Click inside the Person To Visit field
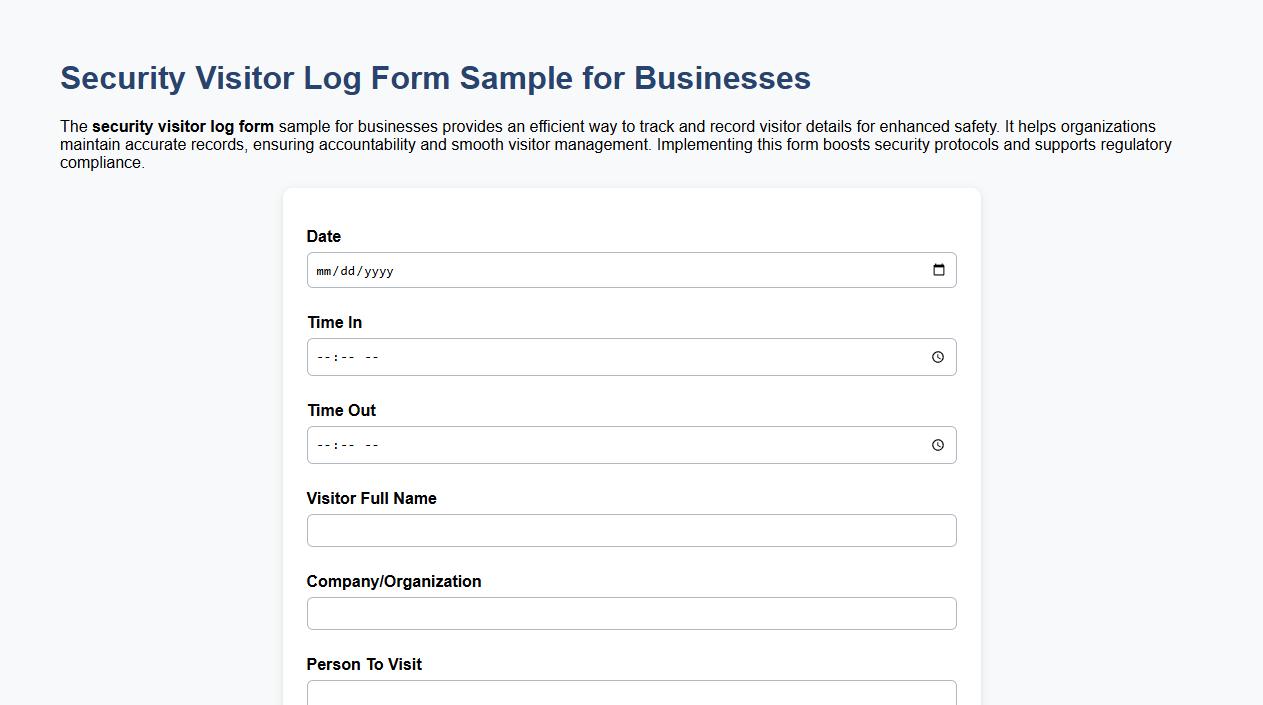Viewport: 1263px width, 705px height. [631, 693]
